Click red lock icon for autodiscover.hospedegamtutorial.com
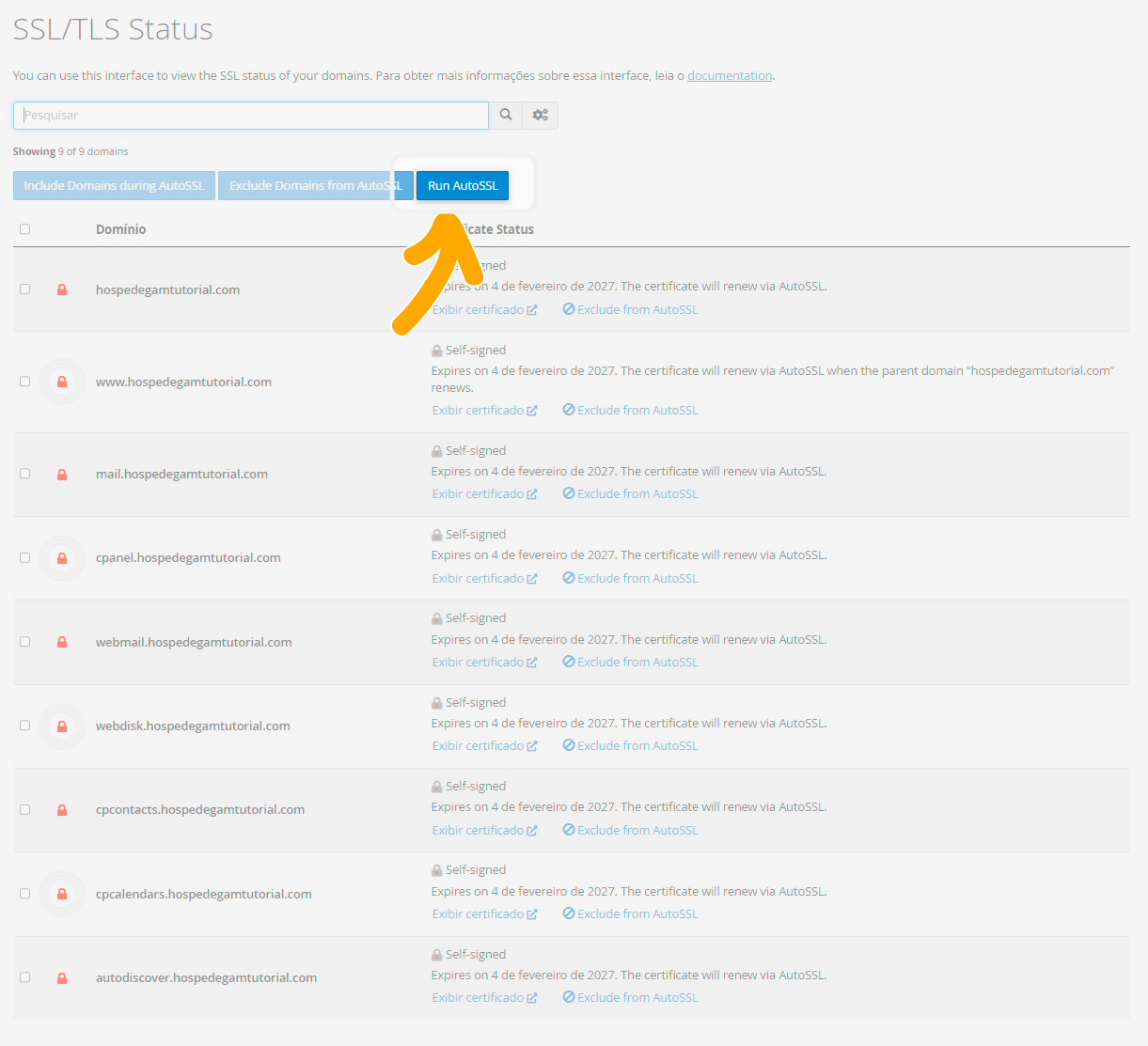The height and width of the screenshot is (1046, 1148). (x=62, y=978)
